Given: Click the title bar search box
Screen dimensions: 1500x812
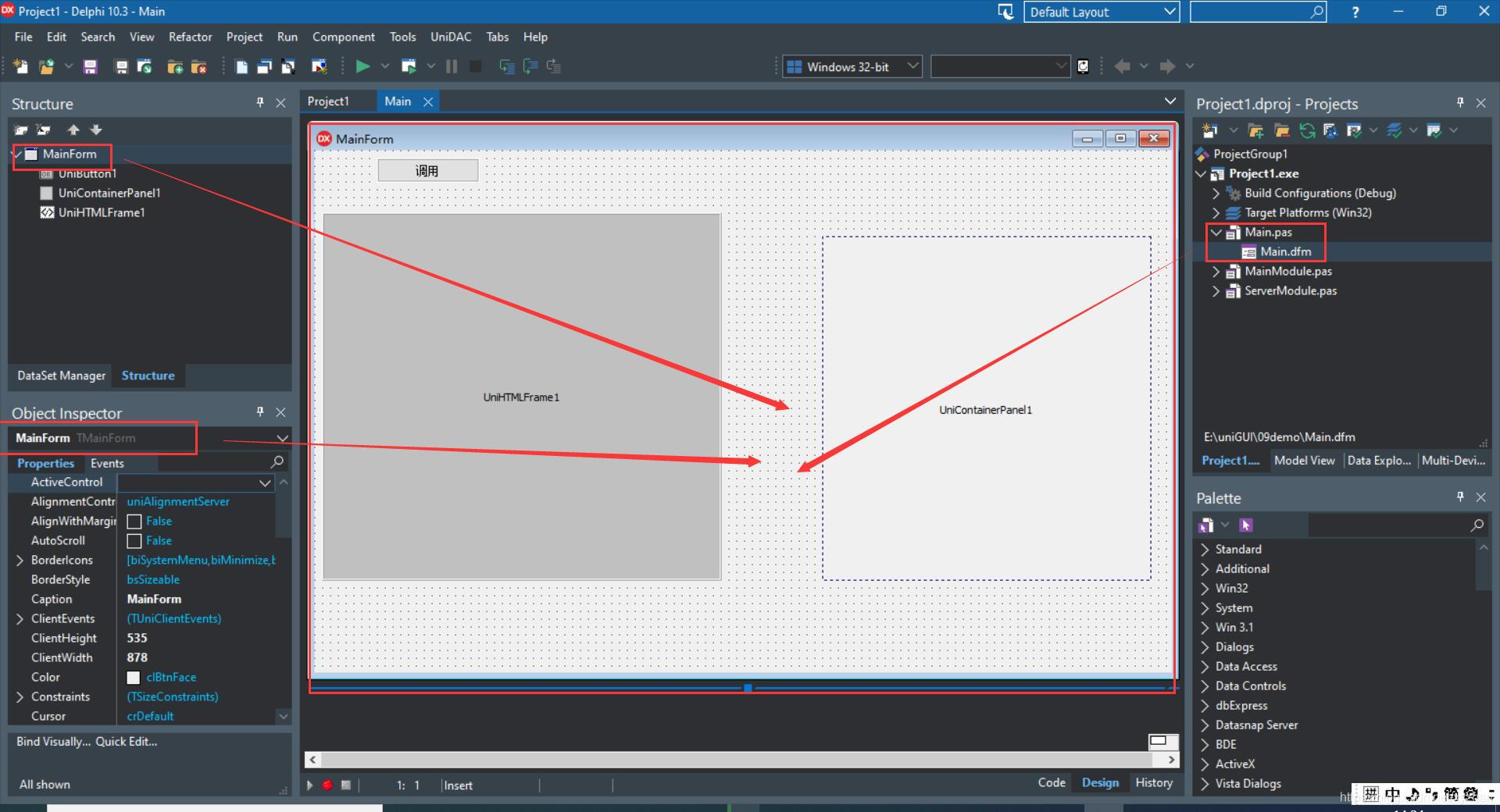Looking at the screenshot, I should [x=1258, y=12].
